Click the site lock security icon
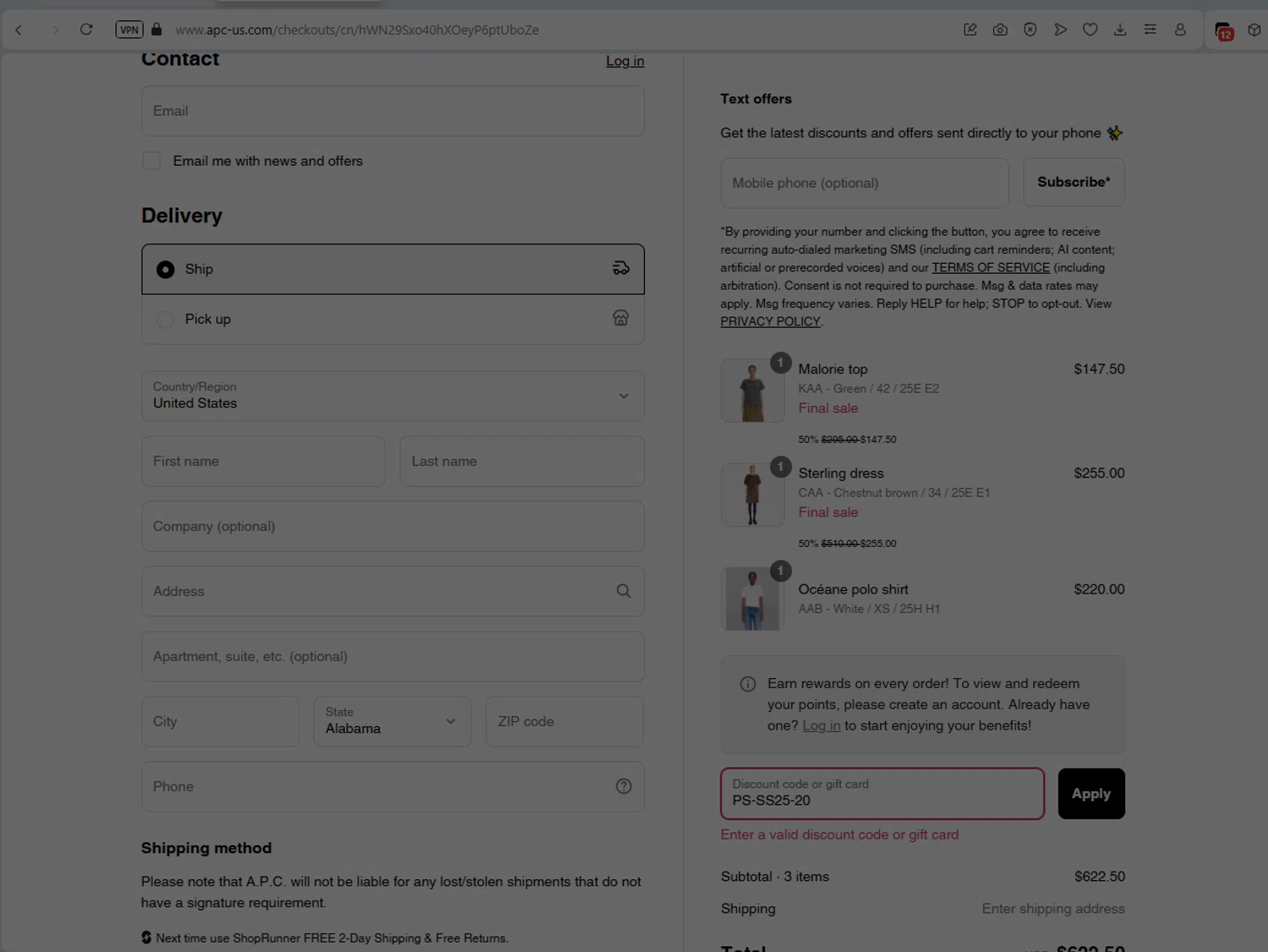1268x952 pixels. pyautogui.click(x=156, y=30)
